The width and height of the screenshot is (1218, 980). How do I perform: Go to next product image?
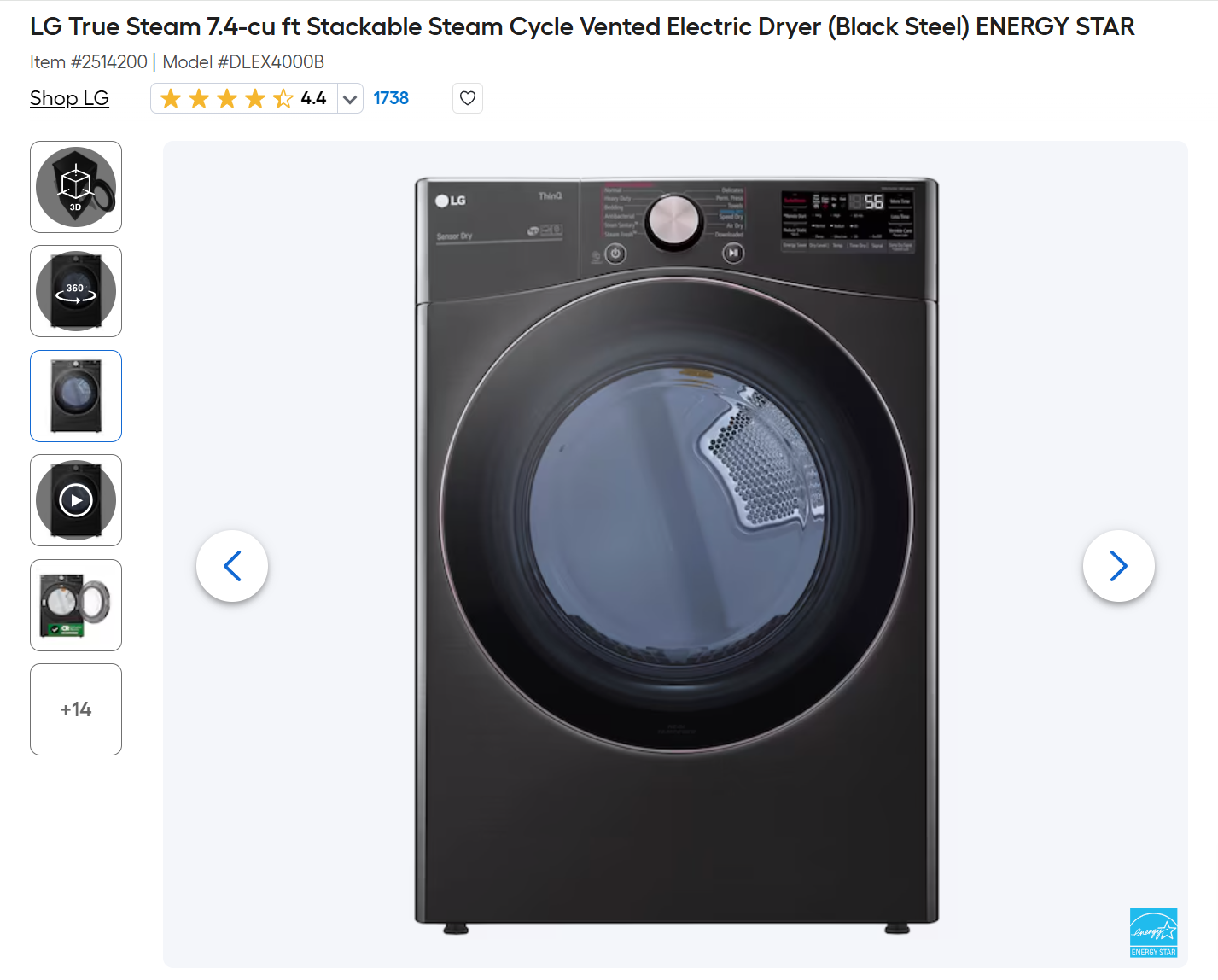tap(1119, 566)
